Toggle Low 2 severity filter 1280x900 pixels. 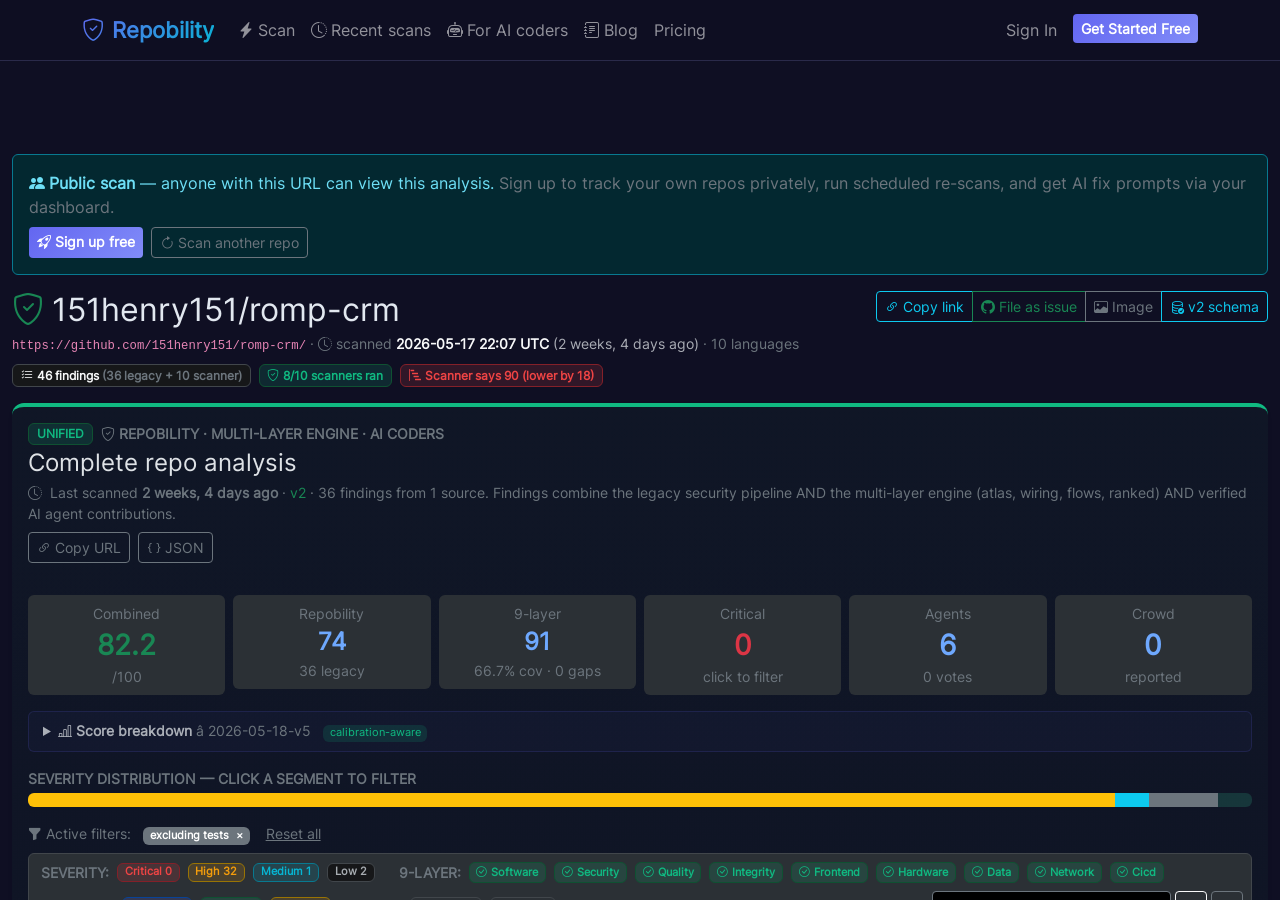click(x=351, y=872)
